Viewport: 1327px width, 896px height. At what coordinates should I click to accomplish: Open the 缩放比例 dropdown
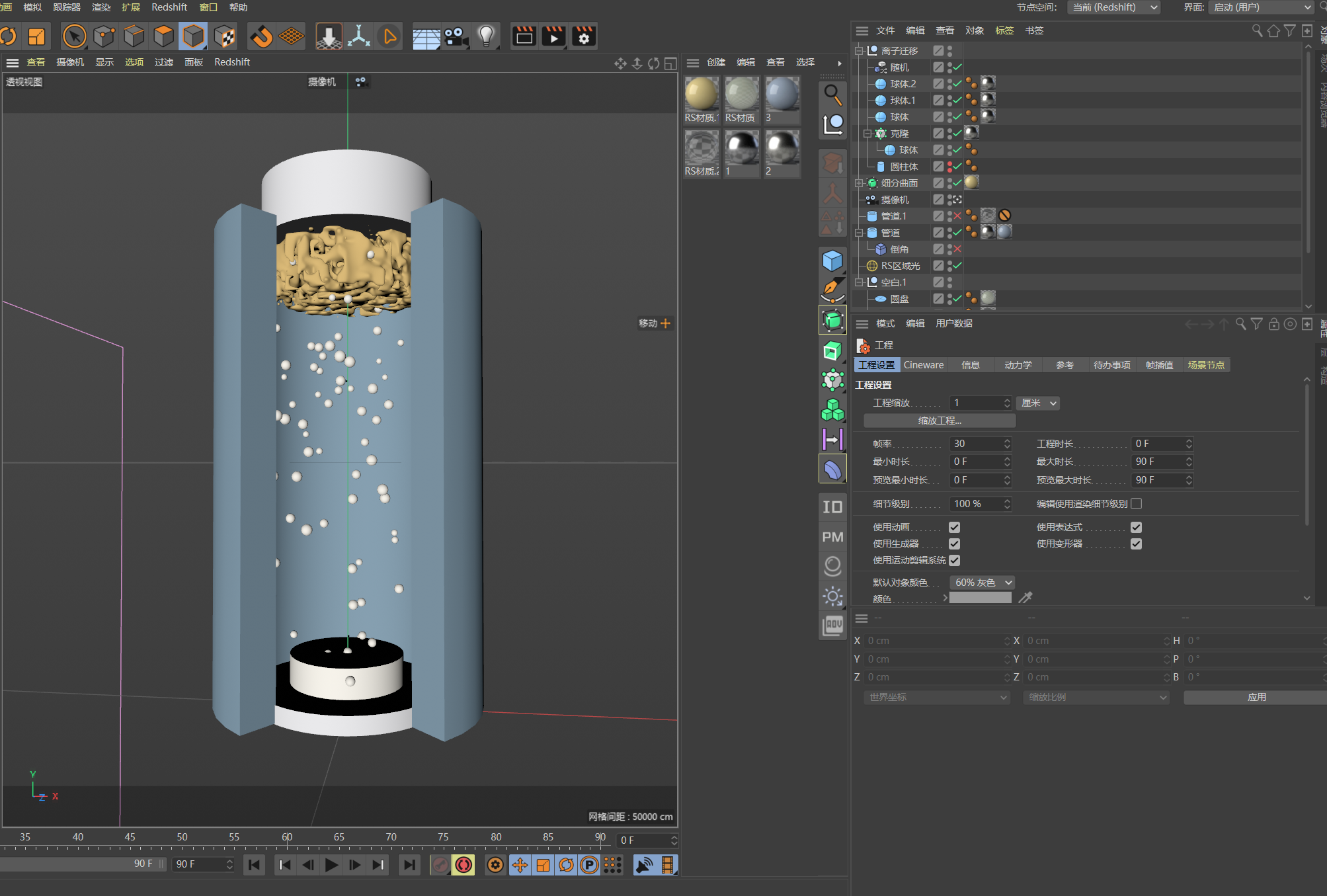coord(1096,697)
